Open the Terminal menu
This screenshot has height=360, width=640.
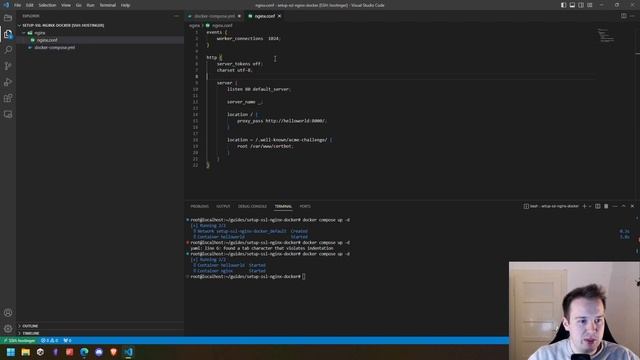coord(108,5)
